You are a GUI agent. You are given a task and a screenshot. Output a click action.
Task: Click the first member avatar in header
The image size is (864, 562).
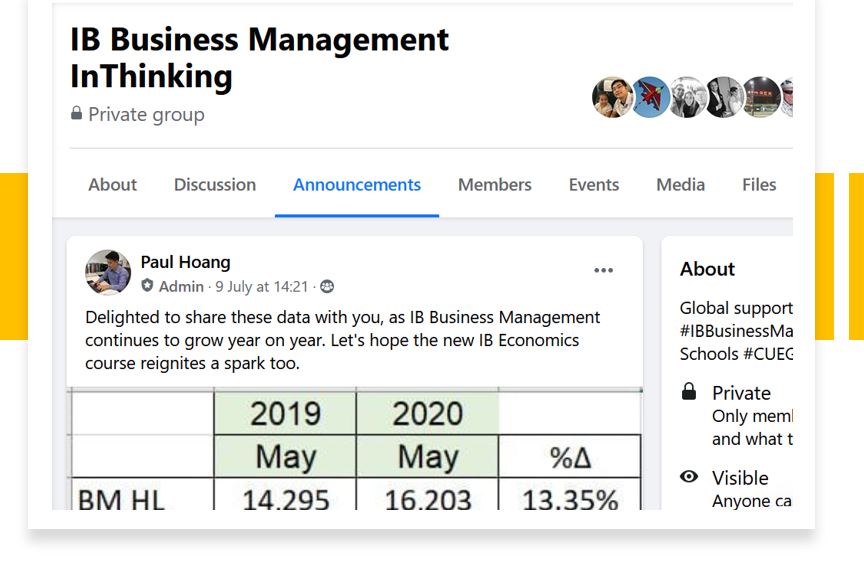coord(611,97)
